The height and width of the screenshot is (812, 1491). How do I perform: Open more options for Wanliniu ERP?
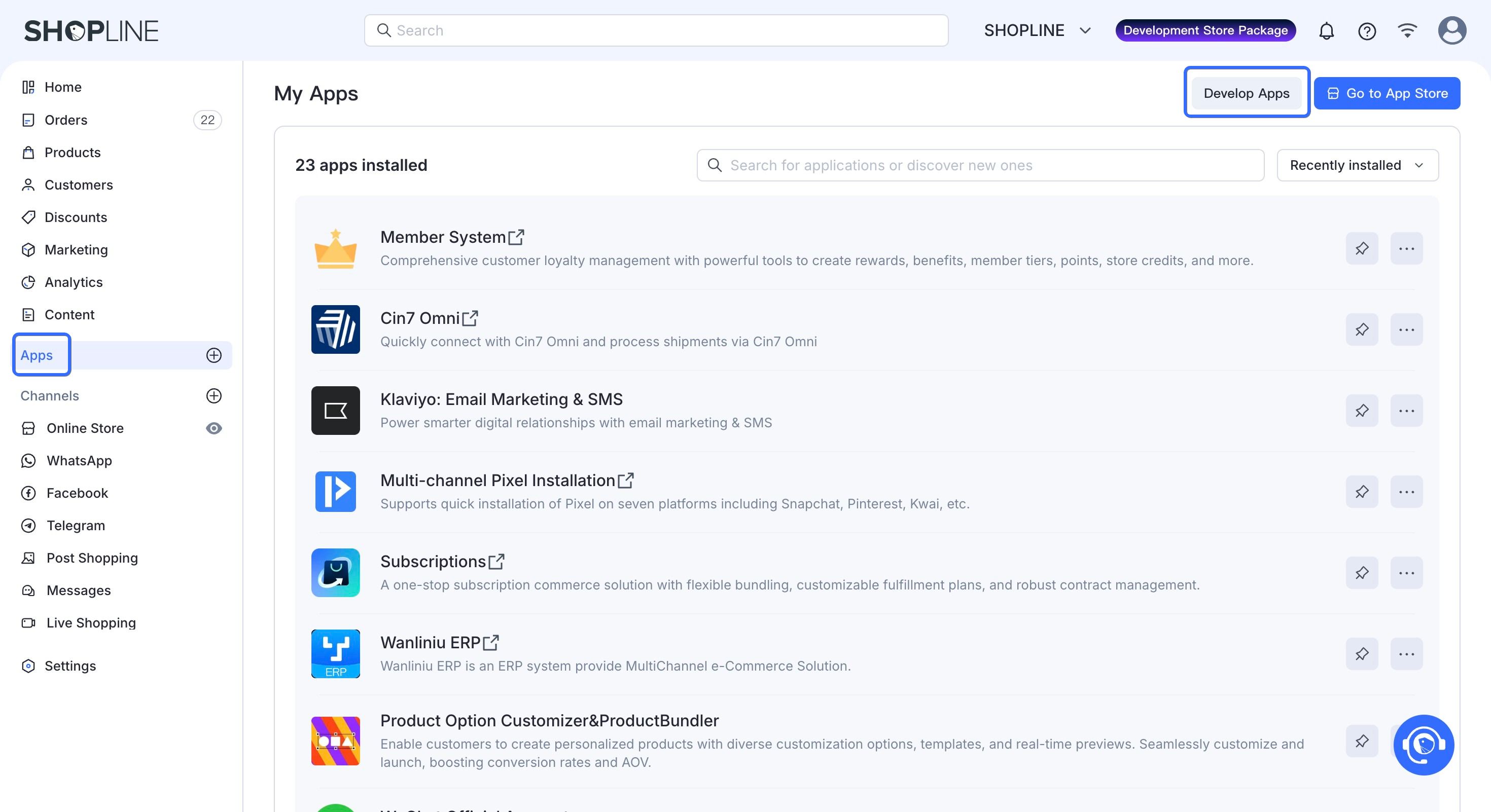click(1406, 653)
